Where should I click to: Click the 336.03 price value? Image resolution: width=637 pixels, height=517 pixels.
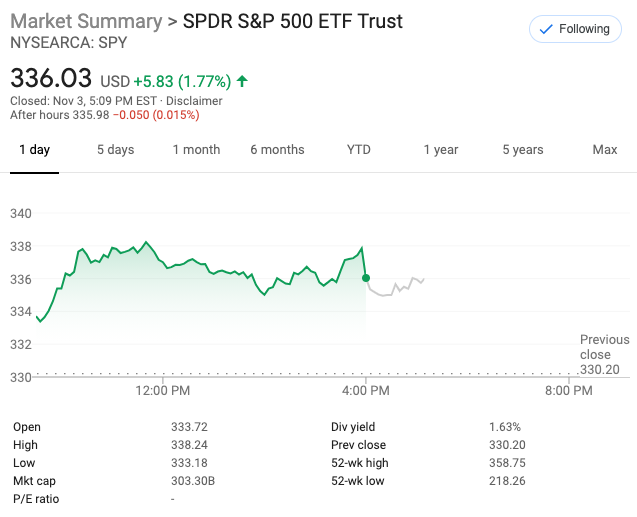(51, 78)
